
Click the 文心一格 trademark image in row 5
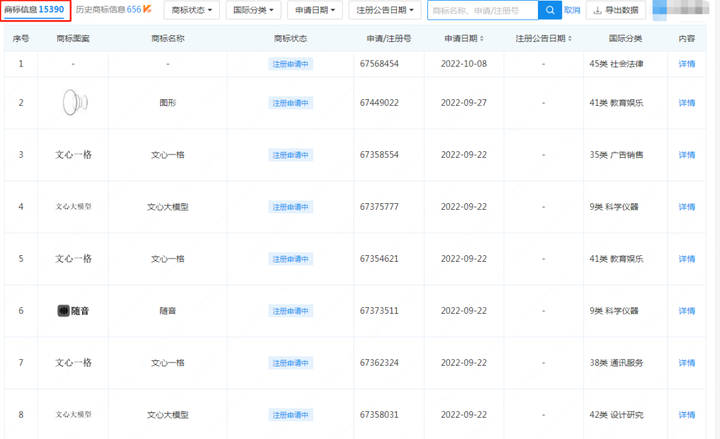[x=73, y=259]
